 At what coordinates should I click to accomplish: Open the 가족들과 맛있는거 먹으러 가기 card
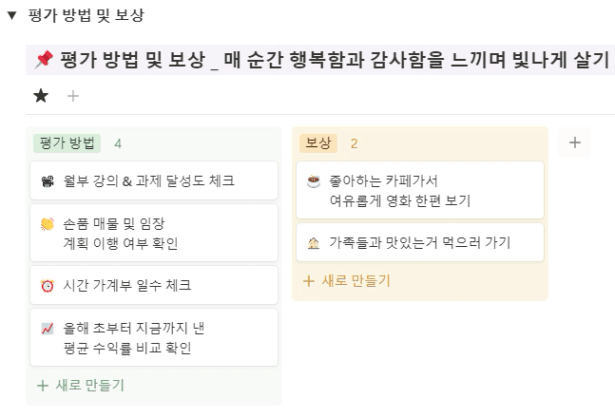pos(420,242)
